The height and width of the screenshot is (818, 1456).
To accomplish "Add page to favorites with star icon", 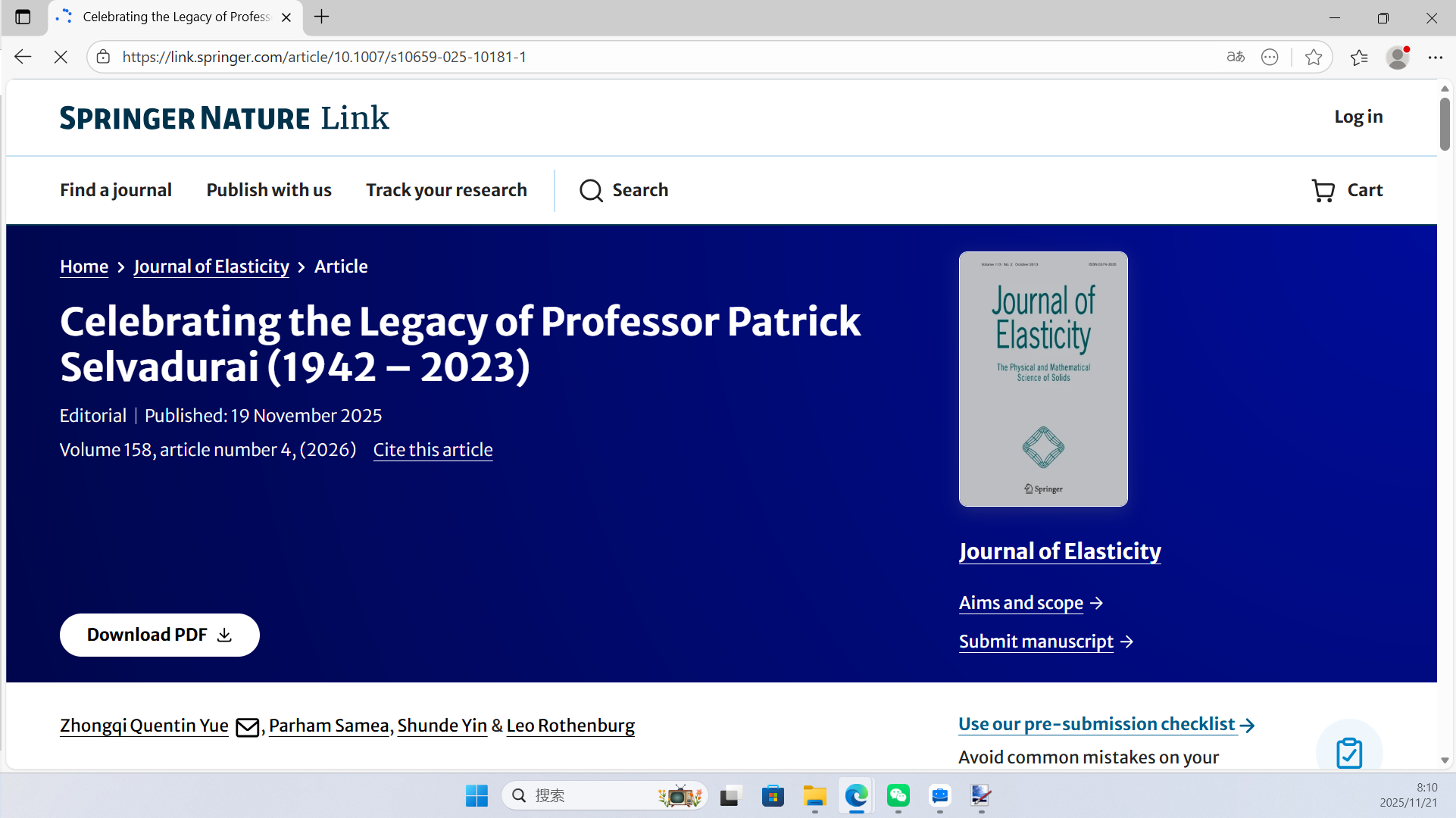I will 1314,57.
